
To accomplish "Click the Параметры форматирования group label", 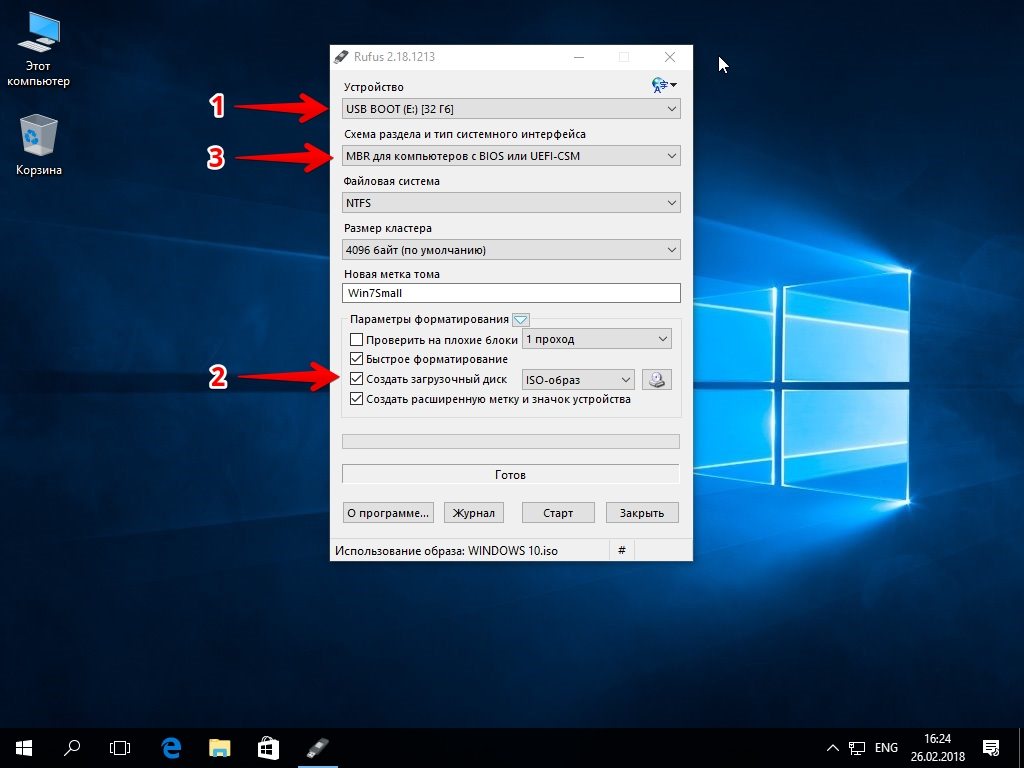I will (x=429, y=319).
